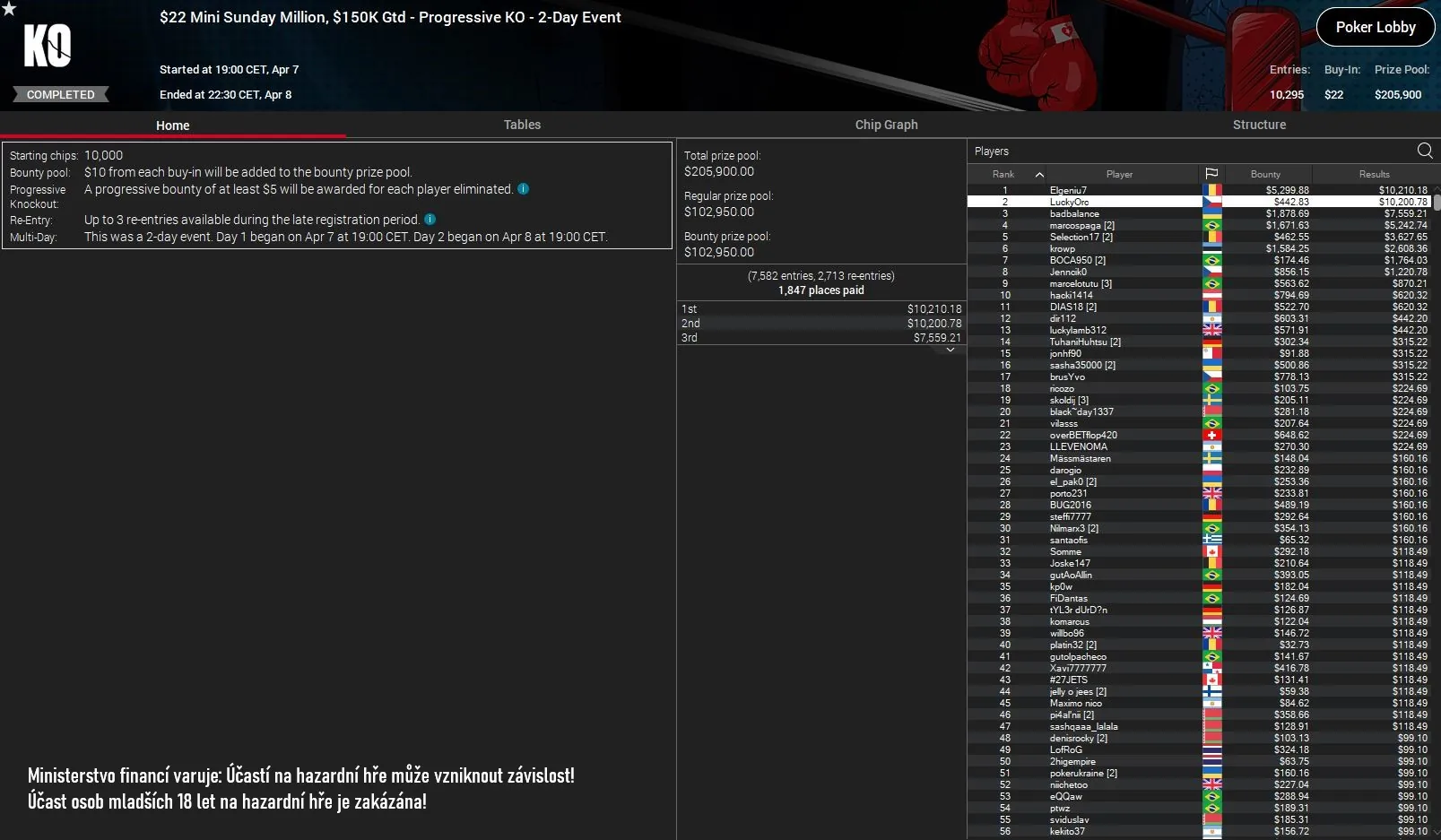This screenshot has height=840, width=1441.
Task: Select player pokerukraine [2]
Action: click(x=1200, y=773)
